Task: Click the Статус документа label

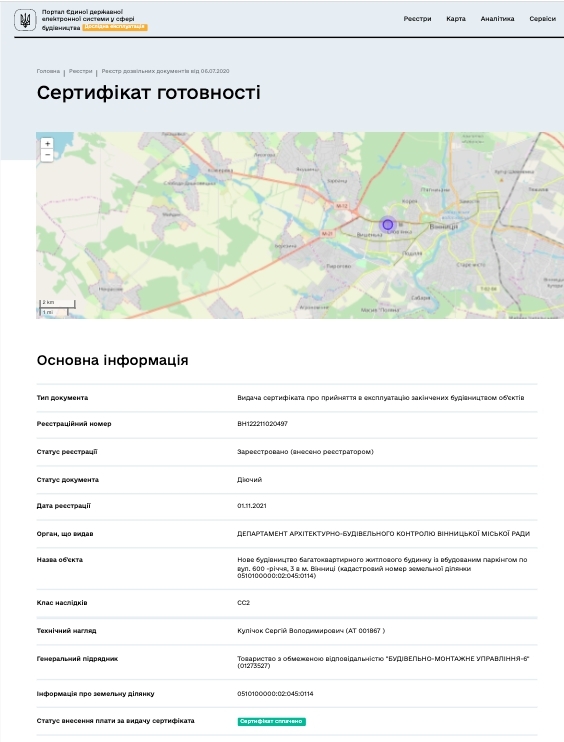Action: [68, 479]
